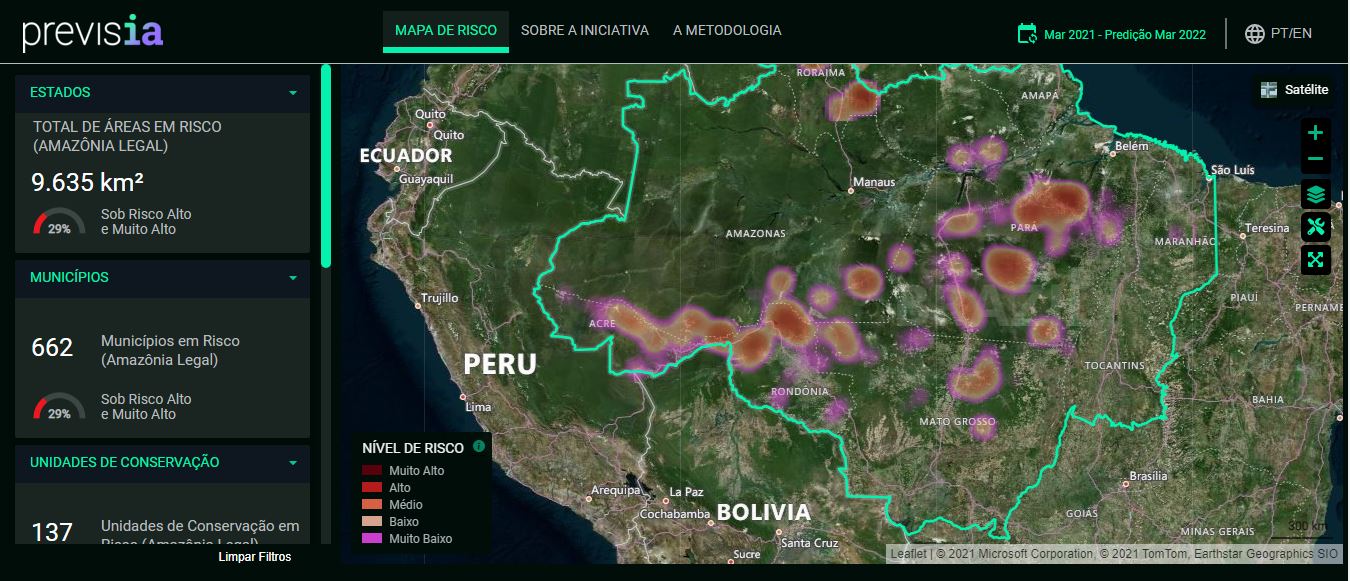This screenshot has width=1350, height=581.
Task: Expand map to fullscreen view
Action: tap(1315, 260)
